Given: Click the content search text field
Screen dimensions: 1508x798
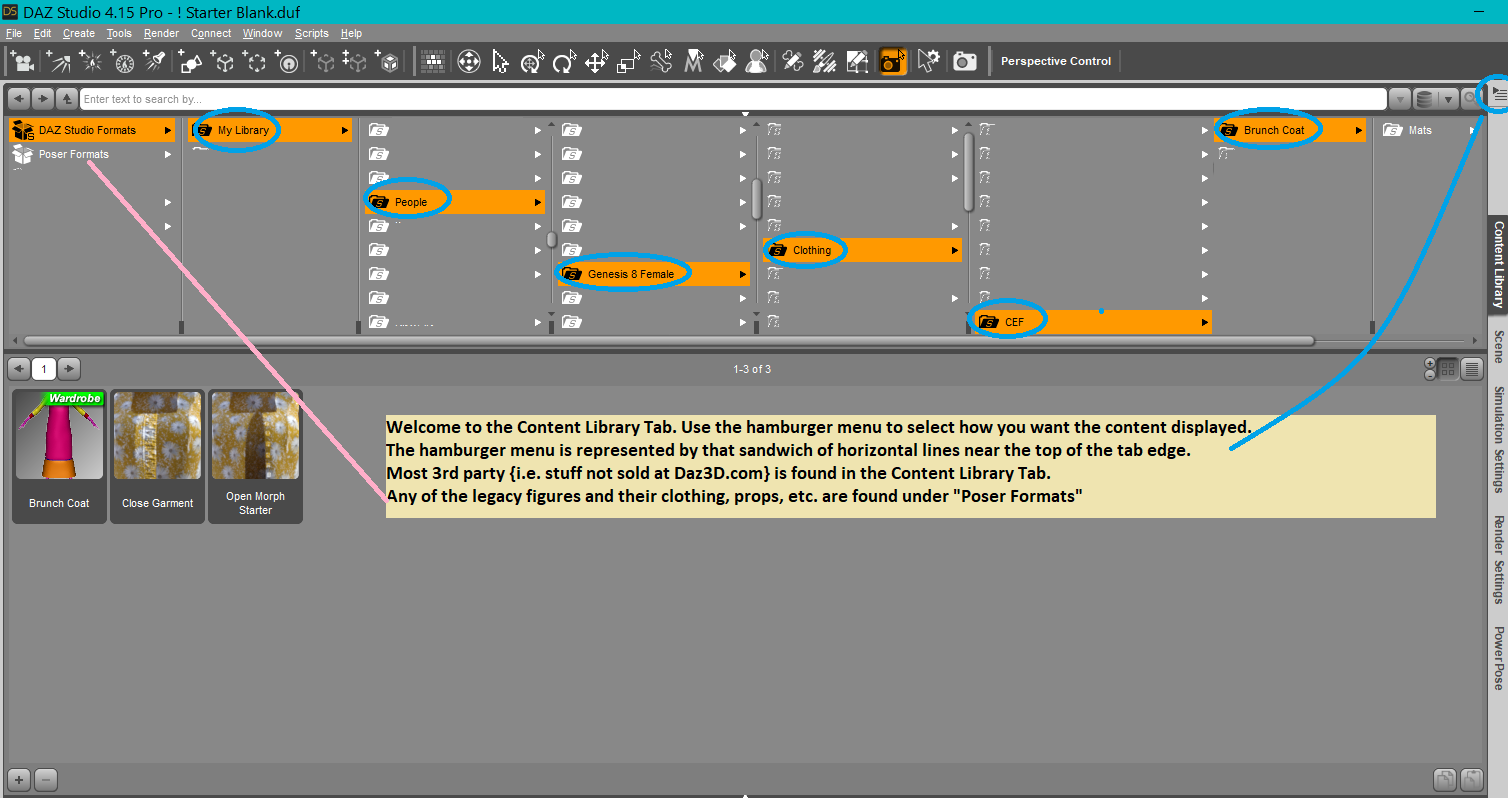Looking at the screenshot, I should [x=733, y=99].
